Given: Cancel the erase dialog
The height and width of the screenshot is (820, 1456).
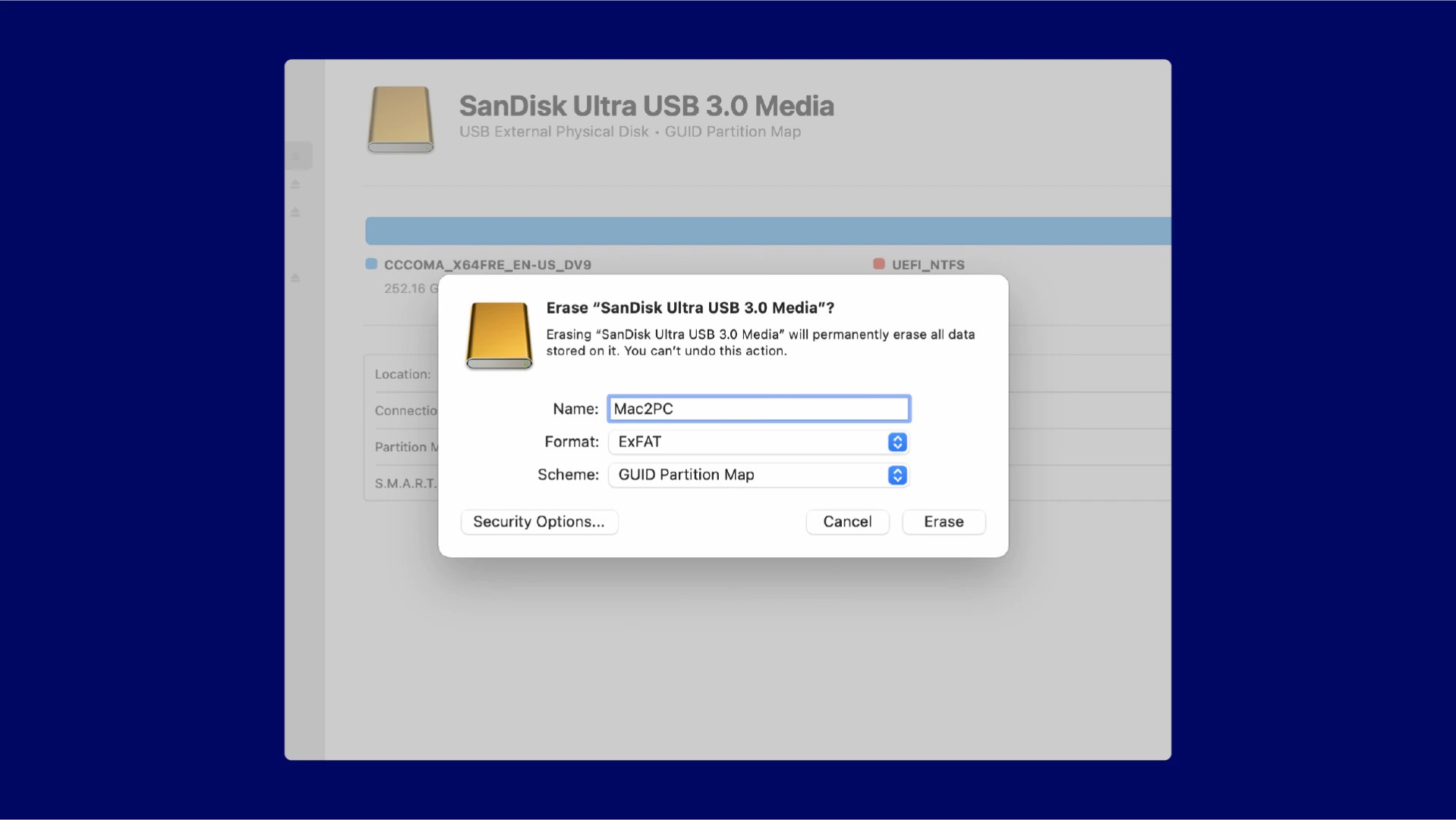Looking at the screenshot, I should (847, 522).
